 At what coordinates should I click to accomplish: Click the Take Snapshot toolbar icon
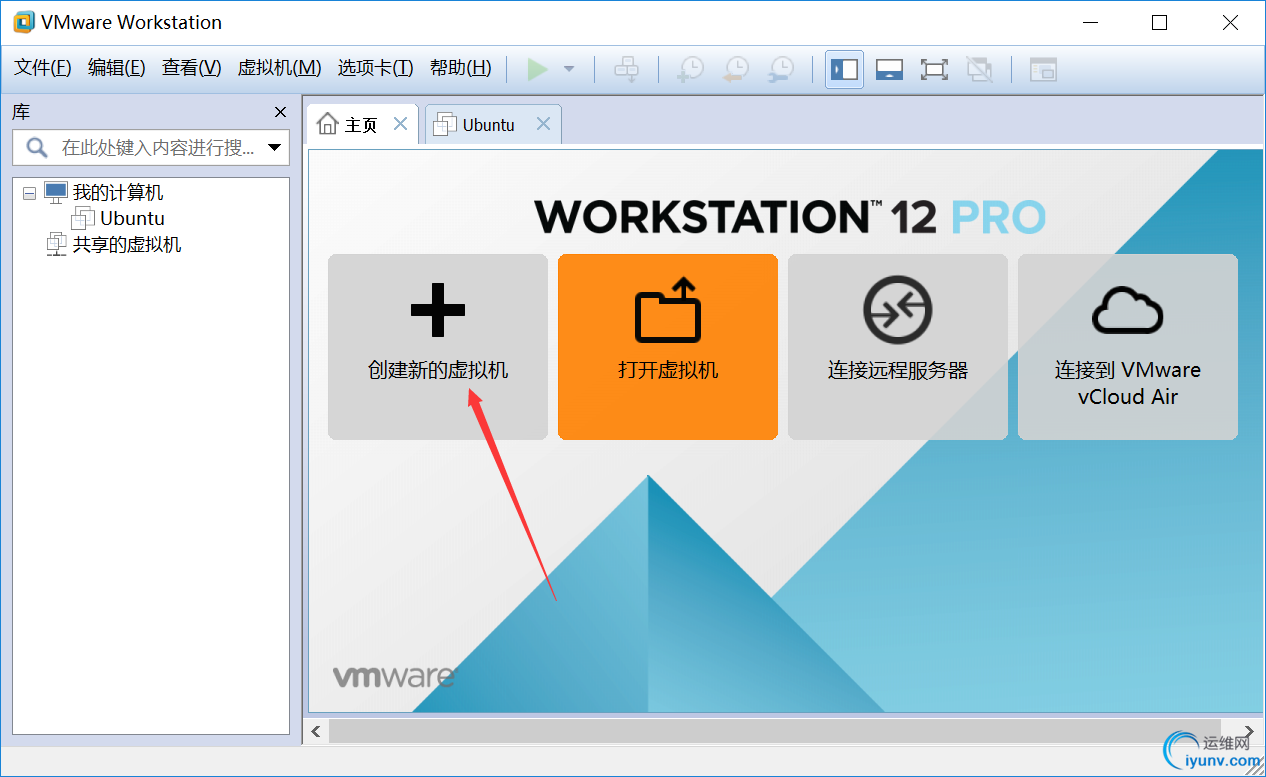click(690, 69)
